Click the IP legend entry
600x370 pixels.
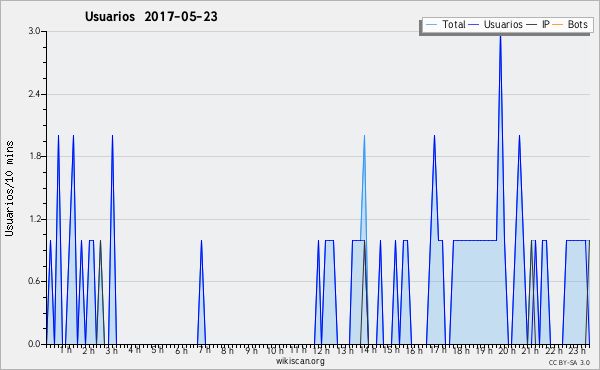tap(538, 24)
